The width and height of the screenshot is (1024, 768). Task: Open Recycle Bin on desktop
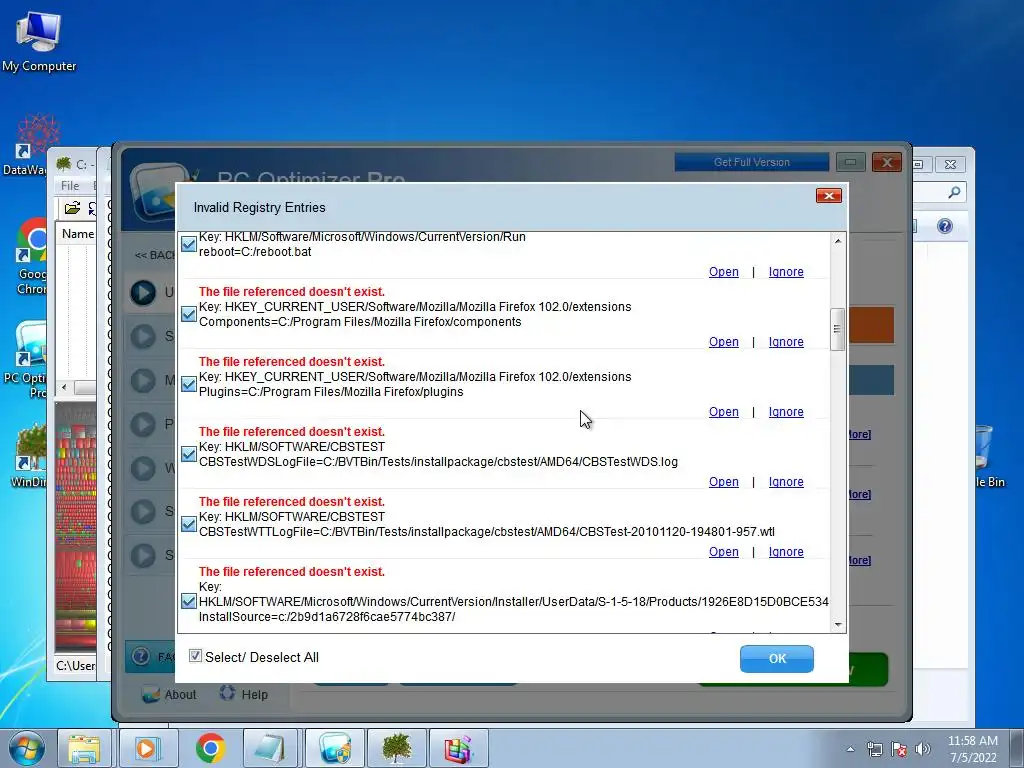click(x=989, y=456)
